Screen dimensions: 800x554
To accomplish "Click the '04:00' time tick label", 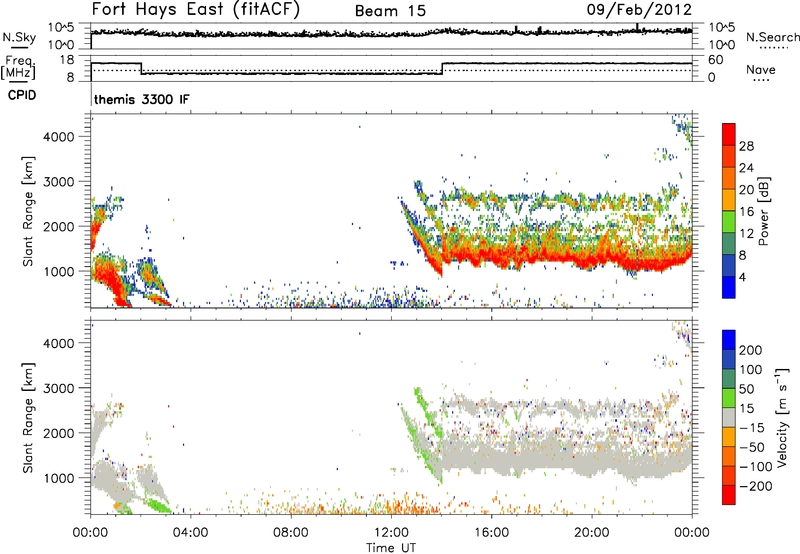I will click(190, 533).
